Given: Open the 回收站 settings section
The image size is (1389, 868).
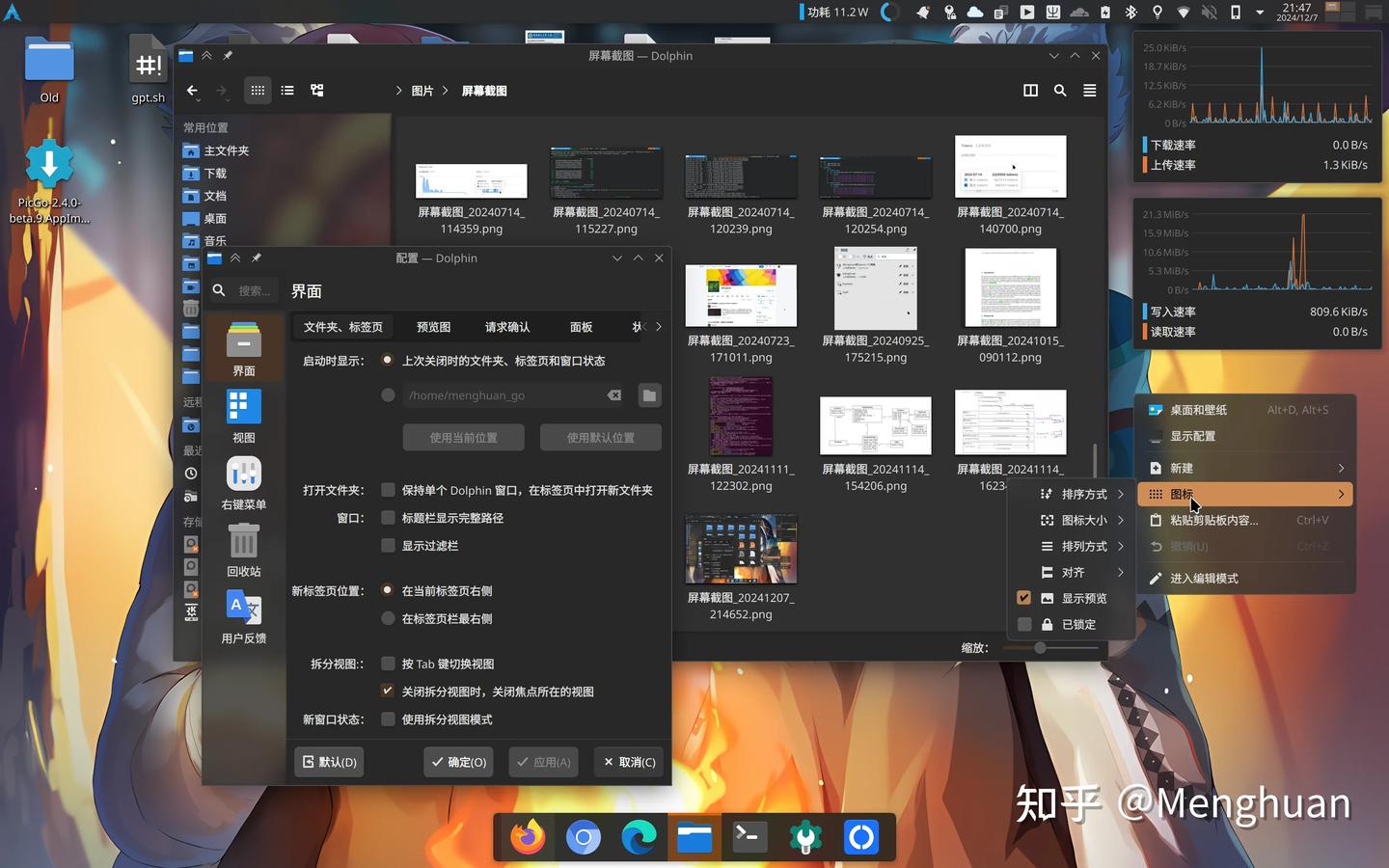Looking at the screenshot, I should (242, 550).
